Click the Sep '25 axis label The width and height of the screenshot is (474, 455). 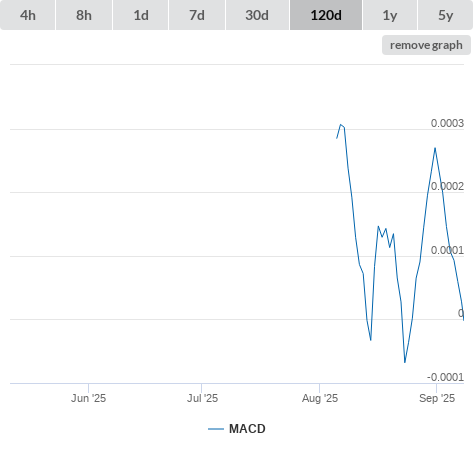[437, 398]
